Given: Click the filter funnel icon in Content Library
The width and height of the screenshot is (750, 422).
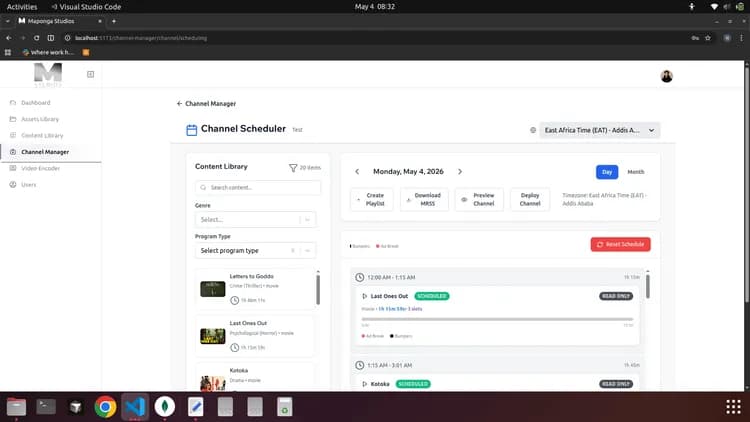Looking at the screenshot, I should 293,167.
